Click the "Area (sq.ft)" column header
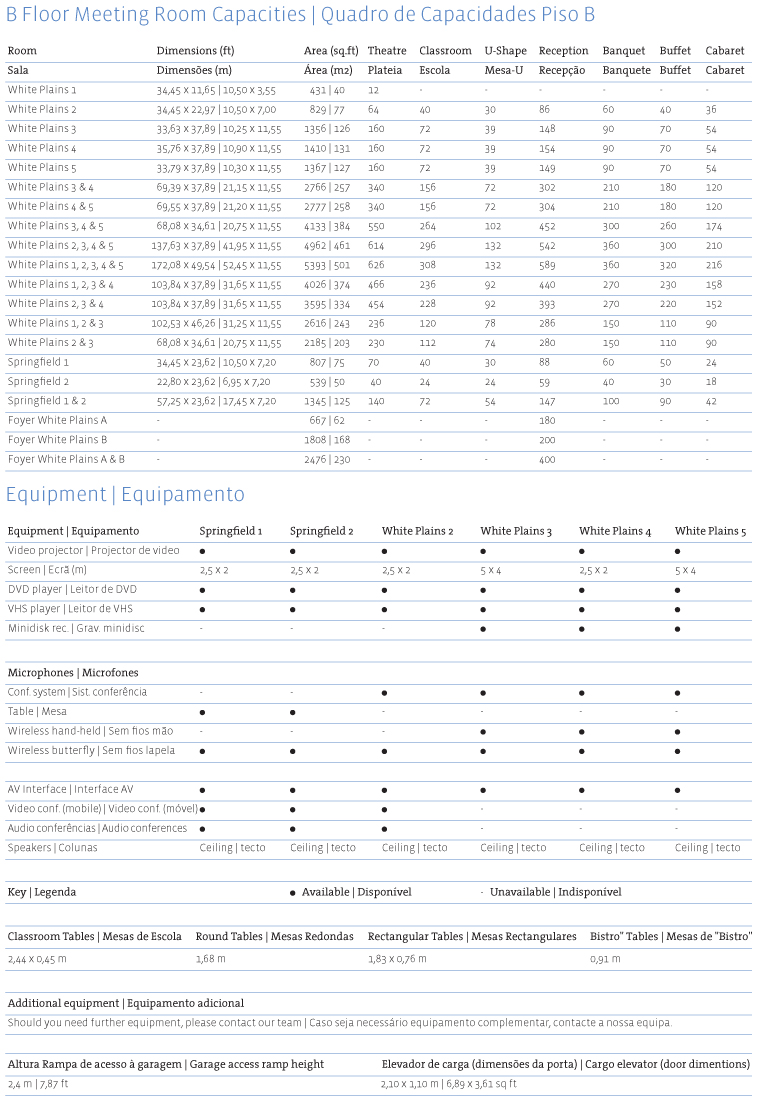The image size is (771, 1099). pyautogui.click(x=331, y=50)
